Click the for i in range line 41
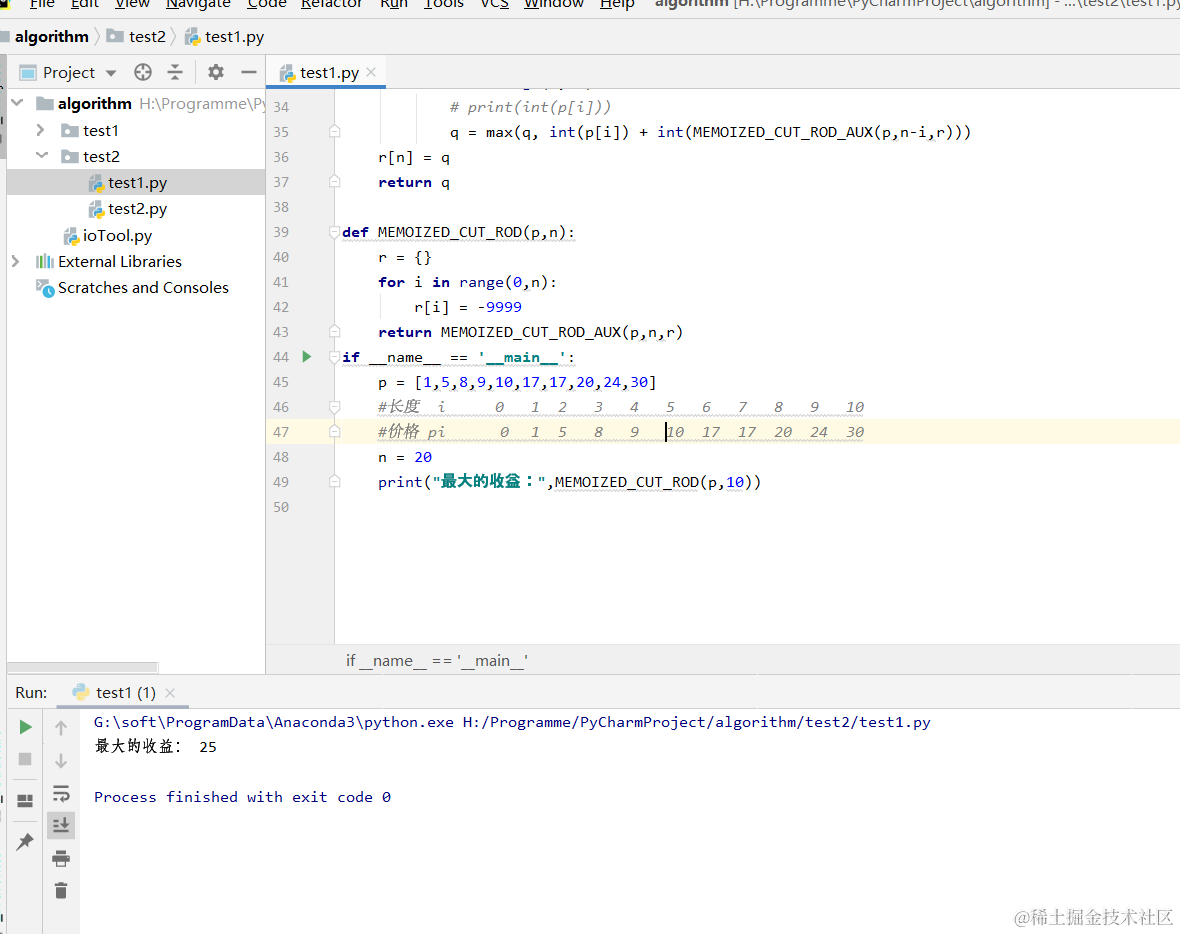 467,282
